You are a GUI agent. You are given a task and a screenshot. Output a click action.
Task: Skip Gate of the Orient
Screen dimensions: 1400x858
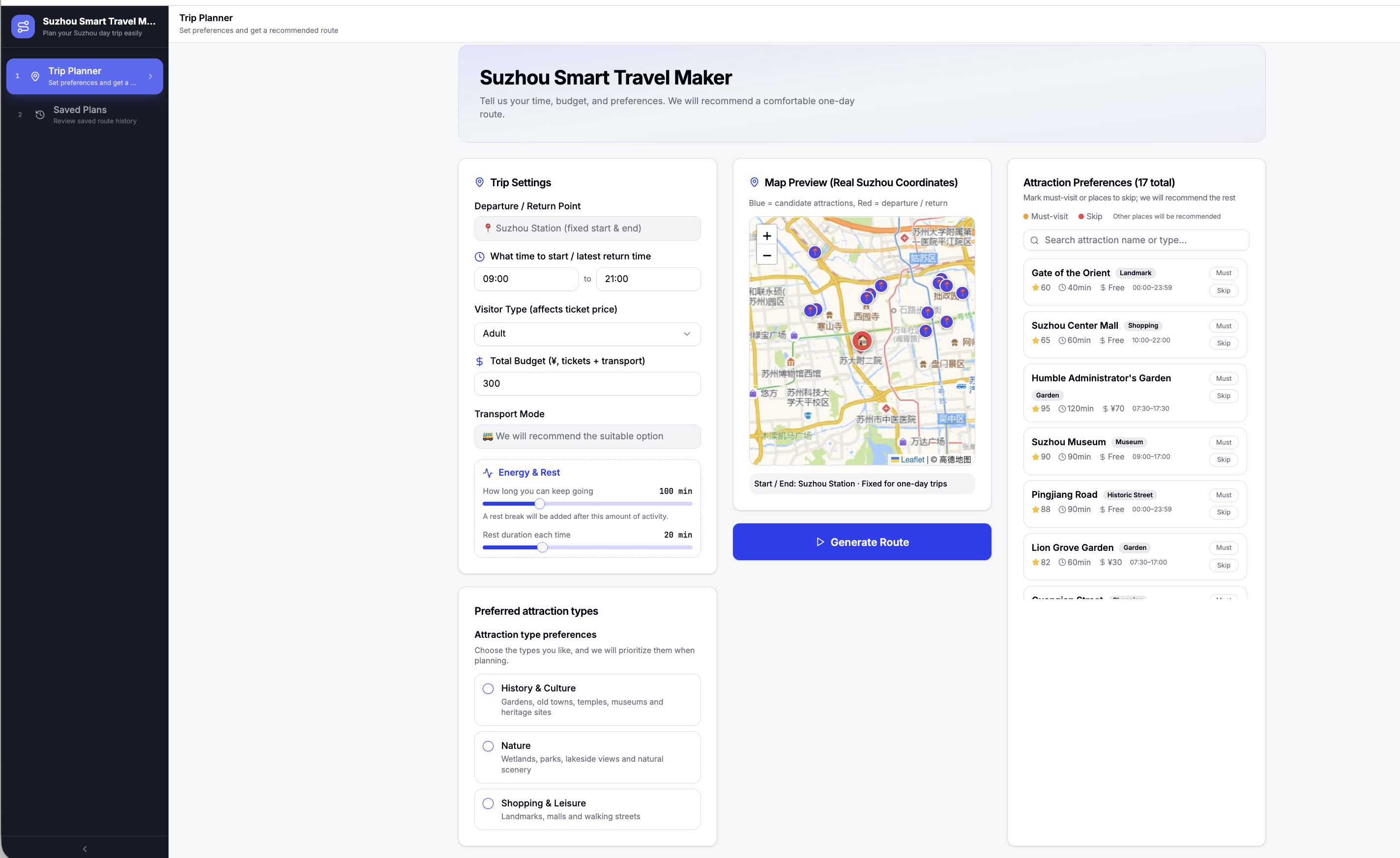(1224, 291)
